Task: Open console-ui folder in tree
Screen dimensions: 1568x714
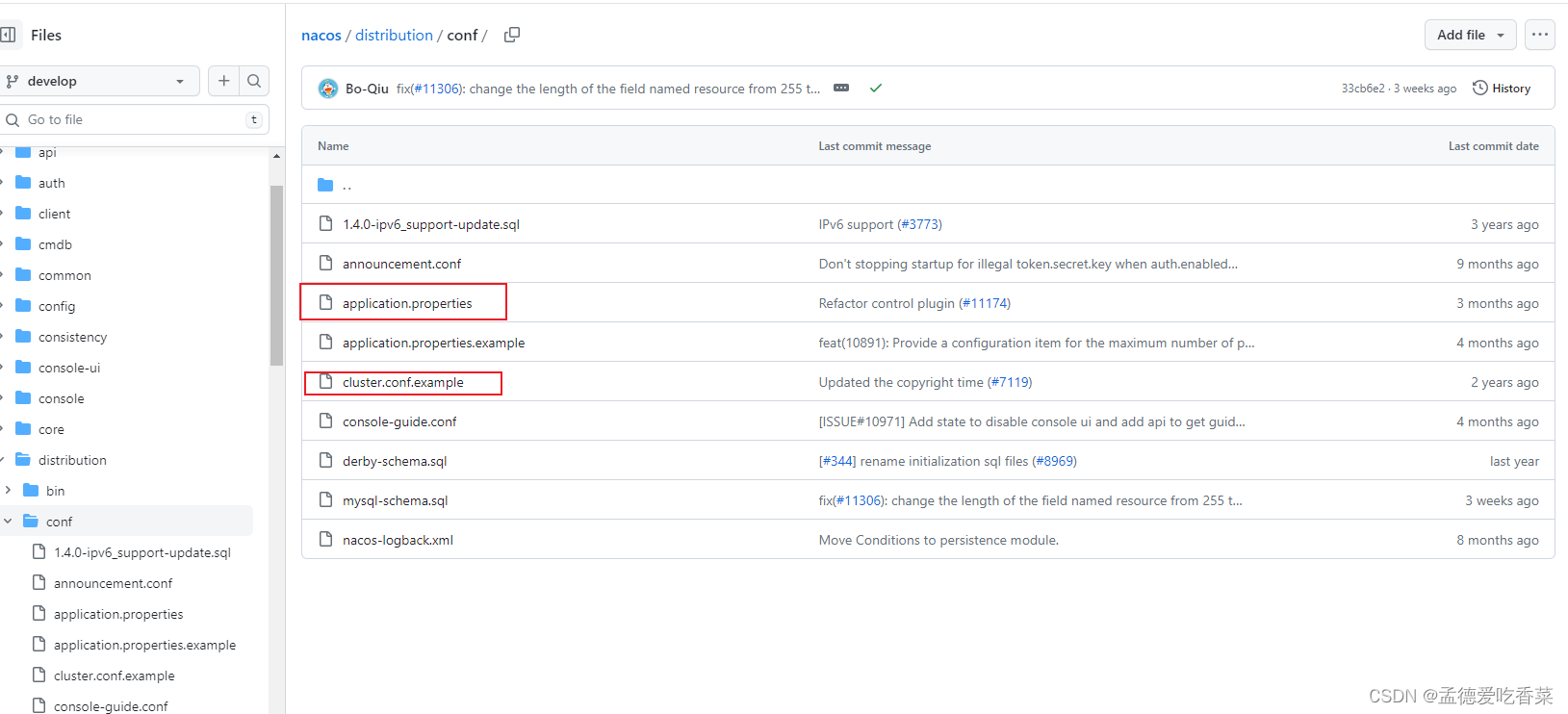Action: [x=69, y=368]
